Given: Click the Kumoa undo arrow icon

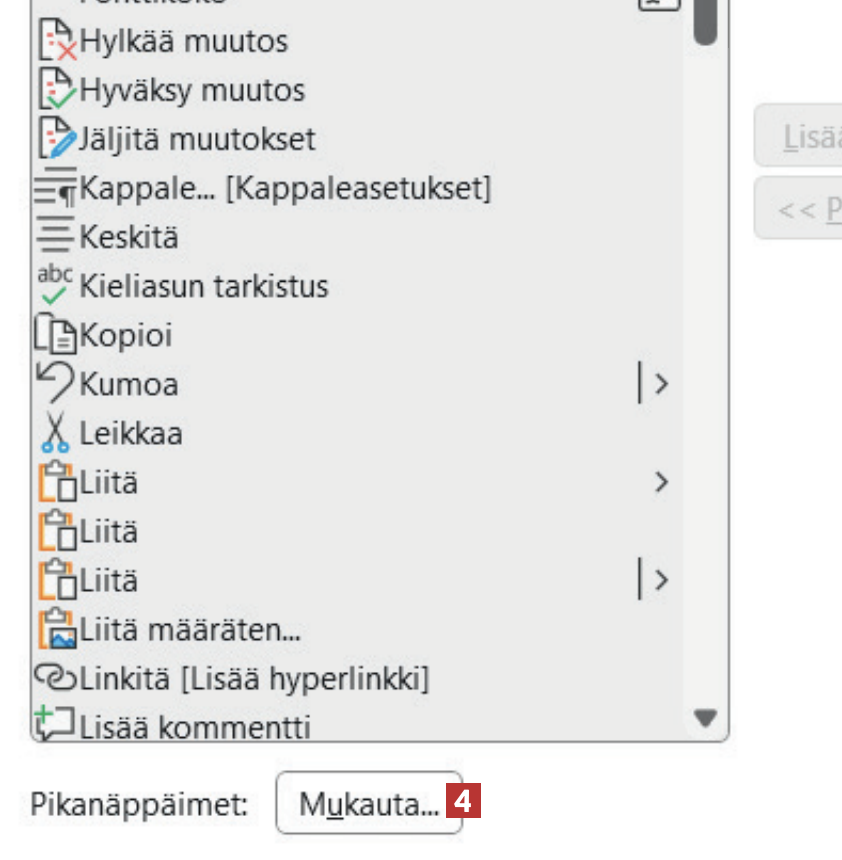Looking at the screenshot, I should 56,383.
